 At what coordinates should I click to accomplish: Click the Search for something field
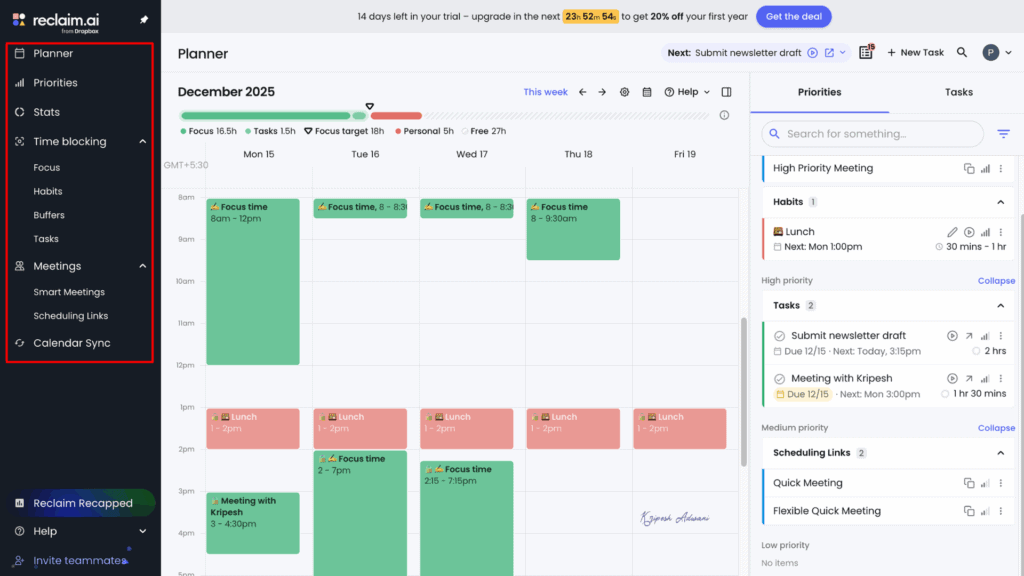(870, 133)
